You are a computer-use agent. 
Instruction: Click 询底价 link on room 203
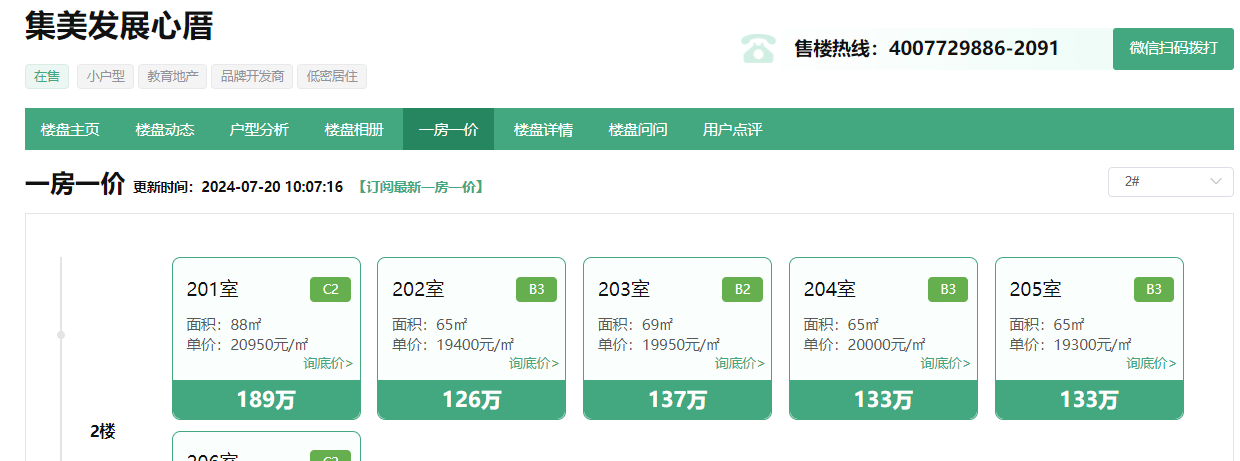tap(739, 363)
